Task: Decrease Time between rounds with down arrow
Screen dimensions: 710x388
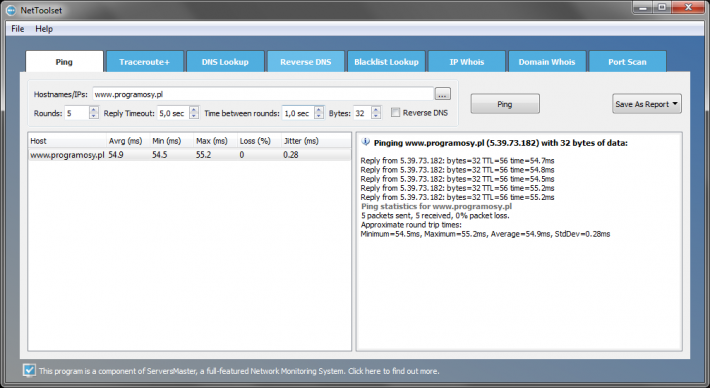Action: coord(319,116)
